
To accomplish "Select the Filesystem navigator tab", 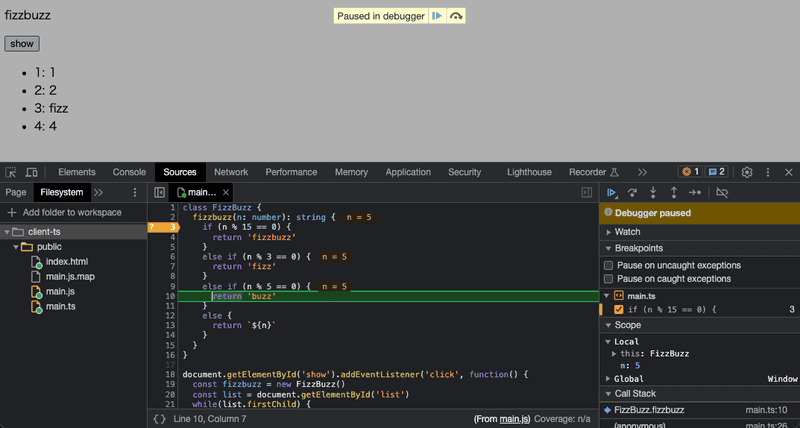I will (62, 192).
